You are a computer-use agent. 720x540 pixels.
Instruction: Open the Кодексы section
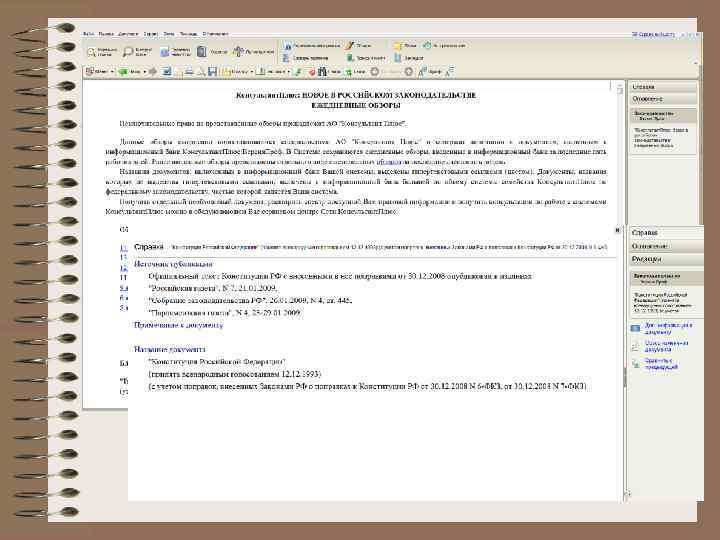[212, 52]
